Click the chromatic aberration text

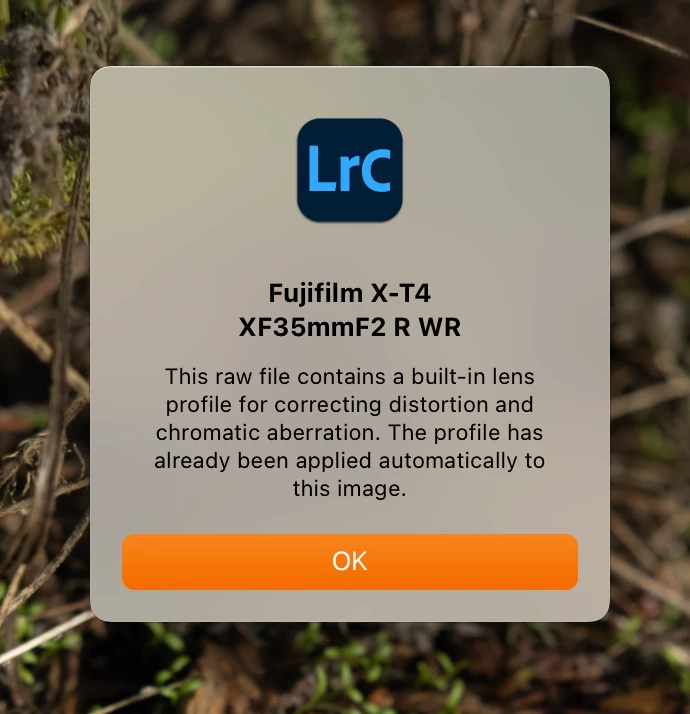pos(268,433)
